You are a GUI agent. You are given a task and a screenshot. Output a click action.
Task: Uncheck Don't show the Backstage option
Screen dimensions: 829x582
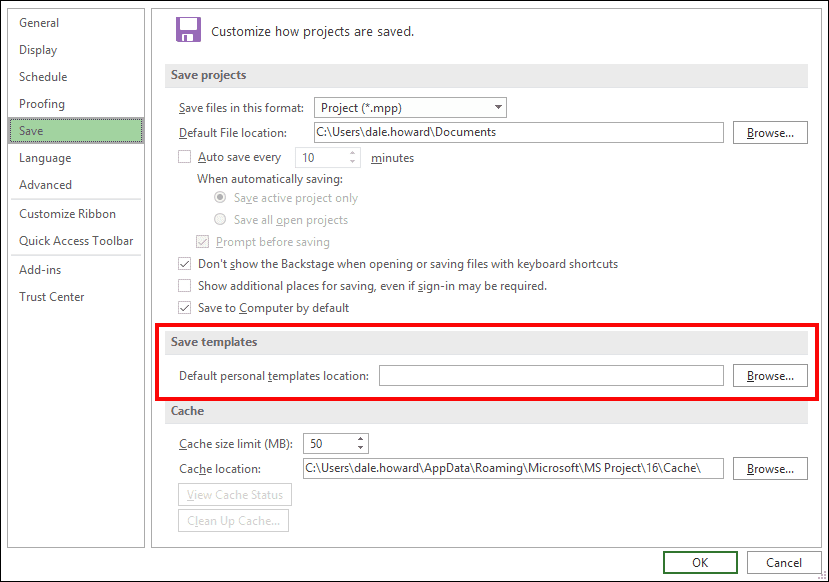pyautogui.click(x=185, y=264)
